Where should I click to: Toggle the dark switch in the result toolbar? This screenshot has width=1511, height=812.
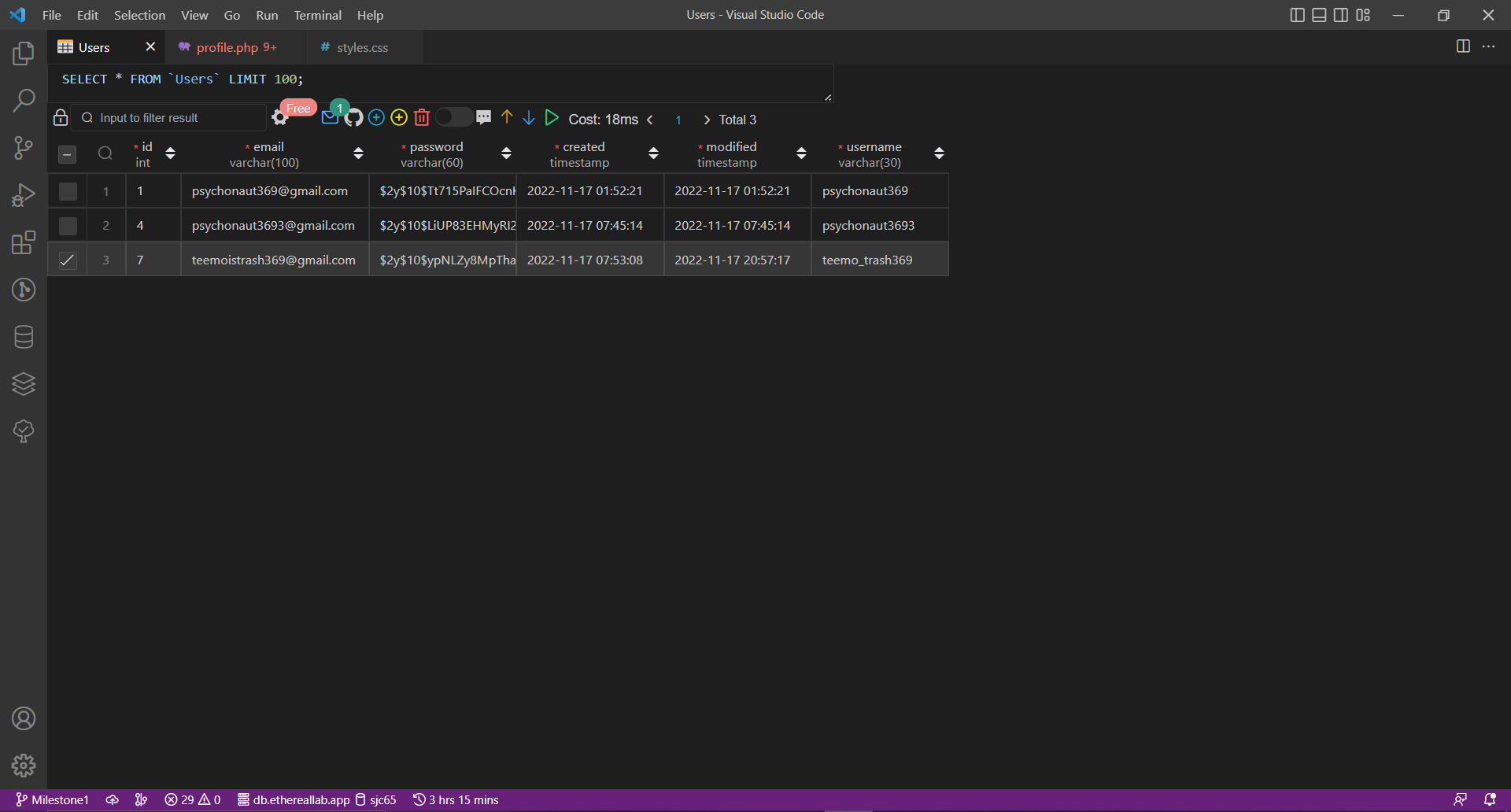click(454, 117)
